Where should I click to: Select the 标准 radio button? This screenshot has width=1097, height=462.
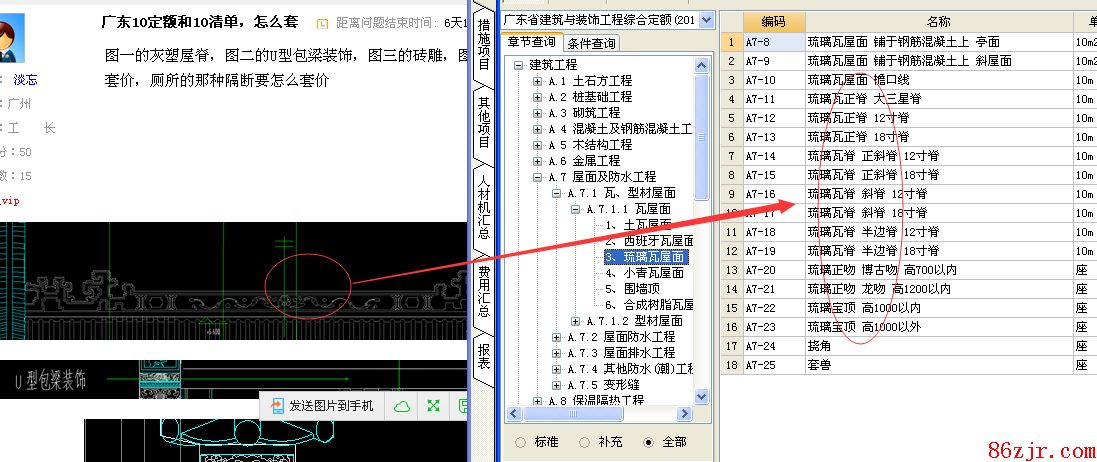click(x=519, y=441)
